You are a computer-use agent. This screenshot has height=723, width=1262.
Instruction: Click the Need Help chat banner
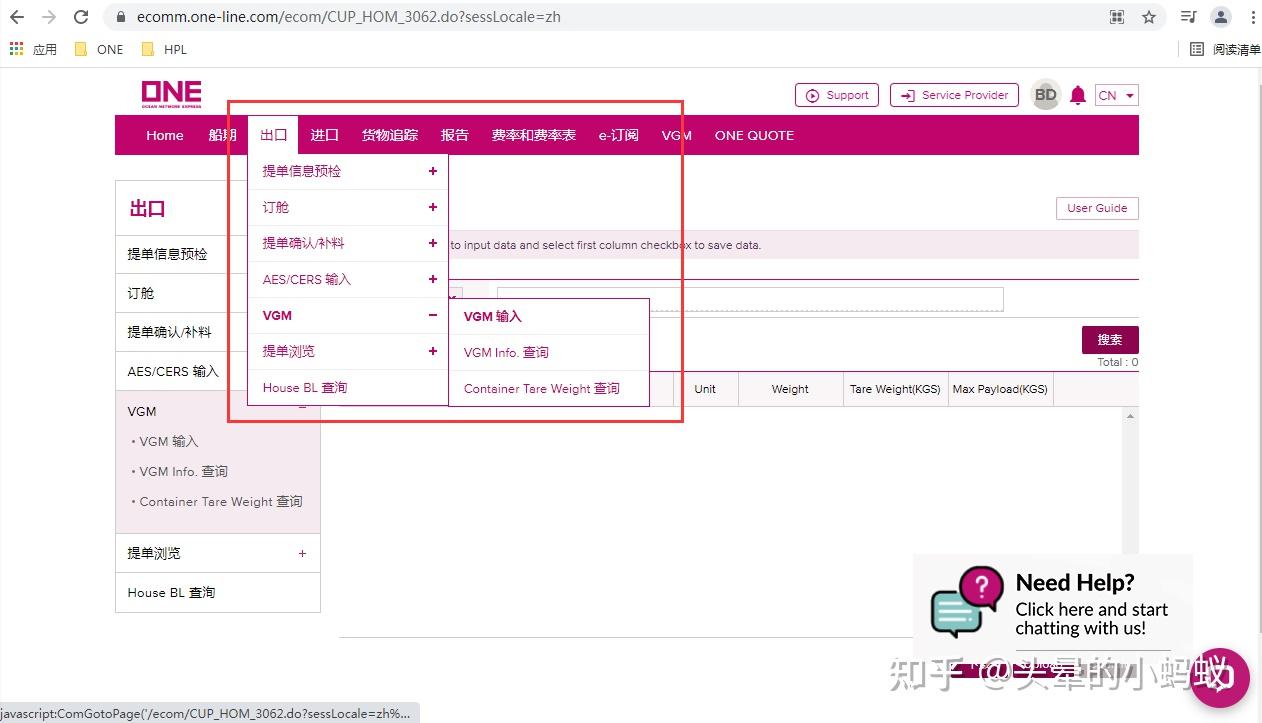(x=1053, y=603)
